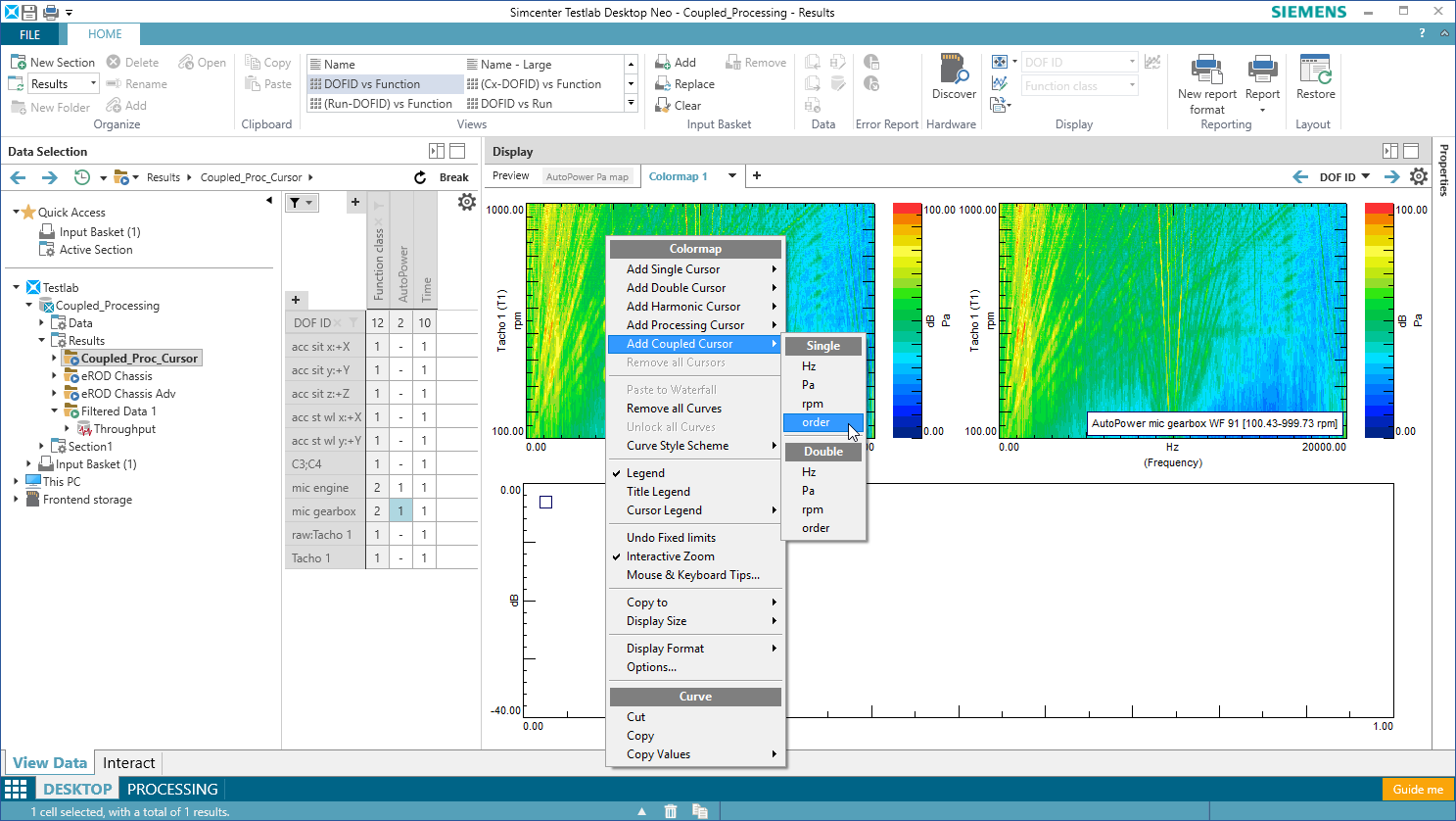This screenshot has width=1456, height=821.
Task: Refresh the Data Selection view
Action: pyautogui.click(x=420, y=177)
